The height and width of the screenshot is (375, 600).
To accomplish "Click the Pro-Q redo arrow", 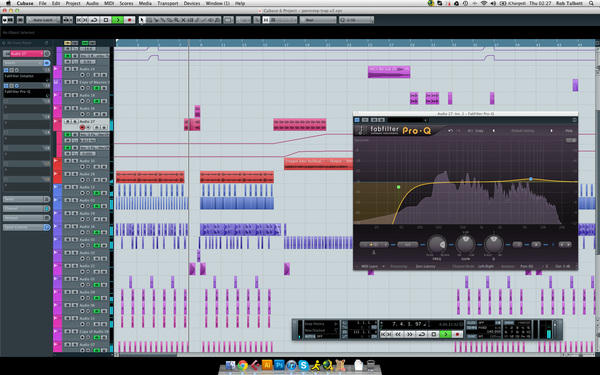I will [x=458, y=130].
